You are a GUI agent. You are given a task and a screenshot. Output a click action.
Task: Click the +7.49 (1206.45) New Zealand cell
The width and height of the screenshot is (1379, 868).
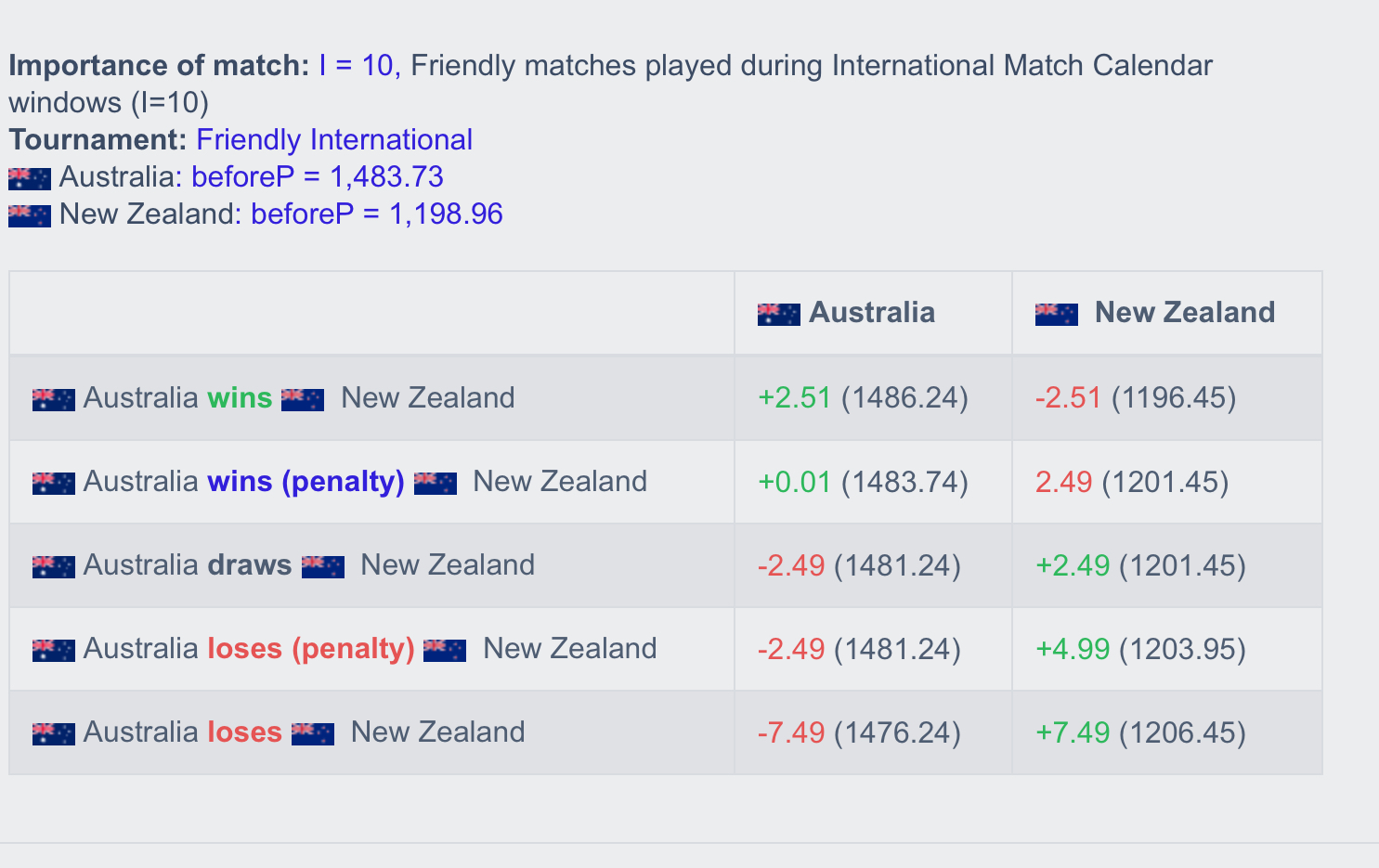click(x=1167, y=732)
